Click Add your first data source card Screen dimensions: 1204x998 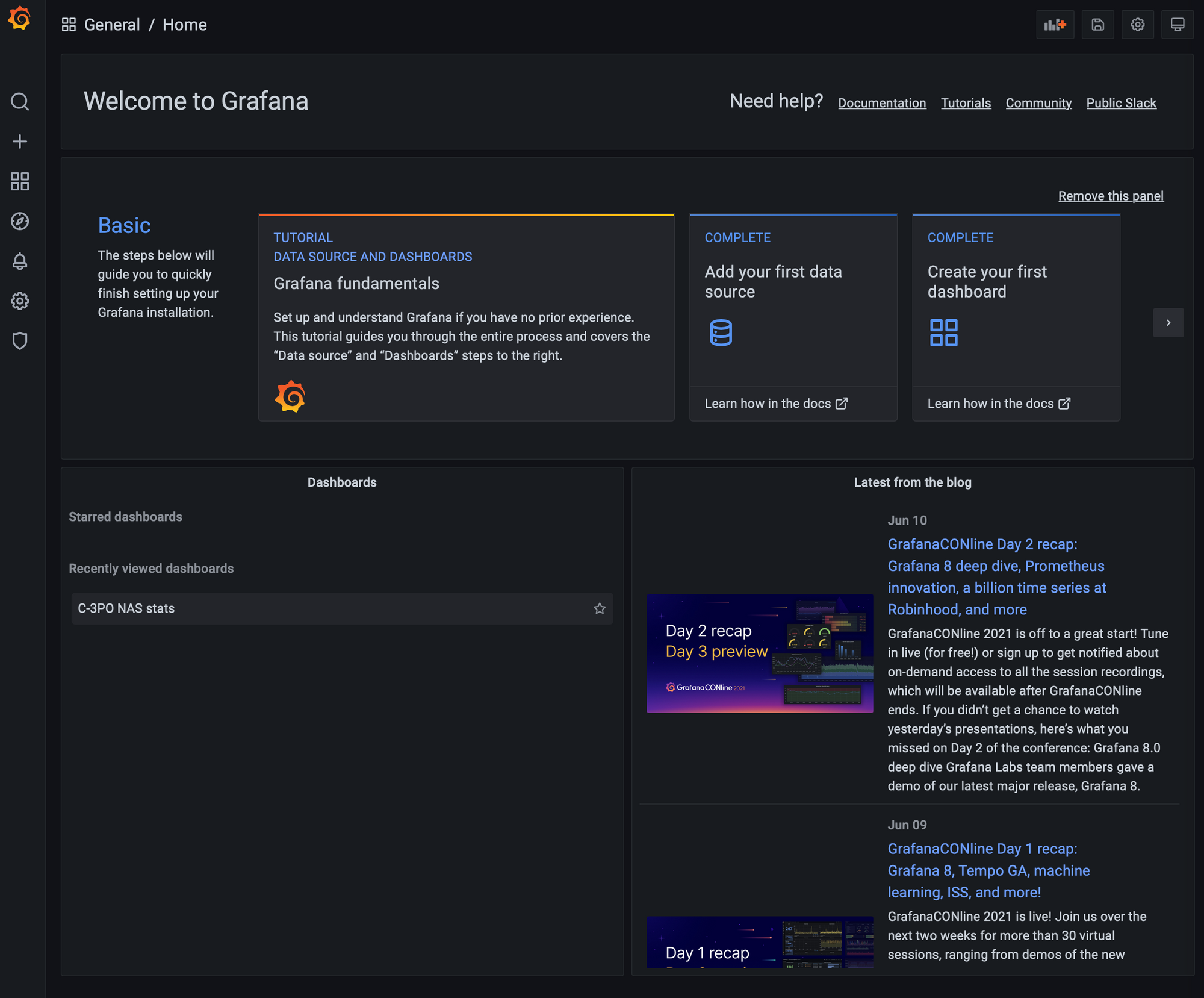793,300
